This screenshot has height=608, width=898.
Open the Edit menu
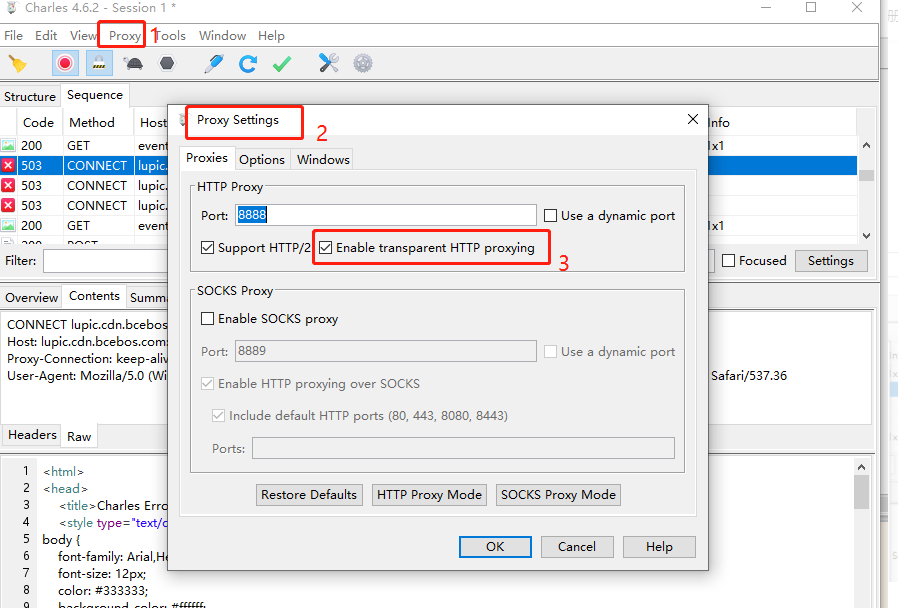pyautogui.click(x=46, y=35)
